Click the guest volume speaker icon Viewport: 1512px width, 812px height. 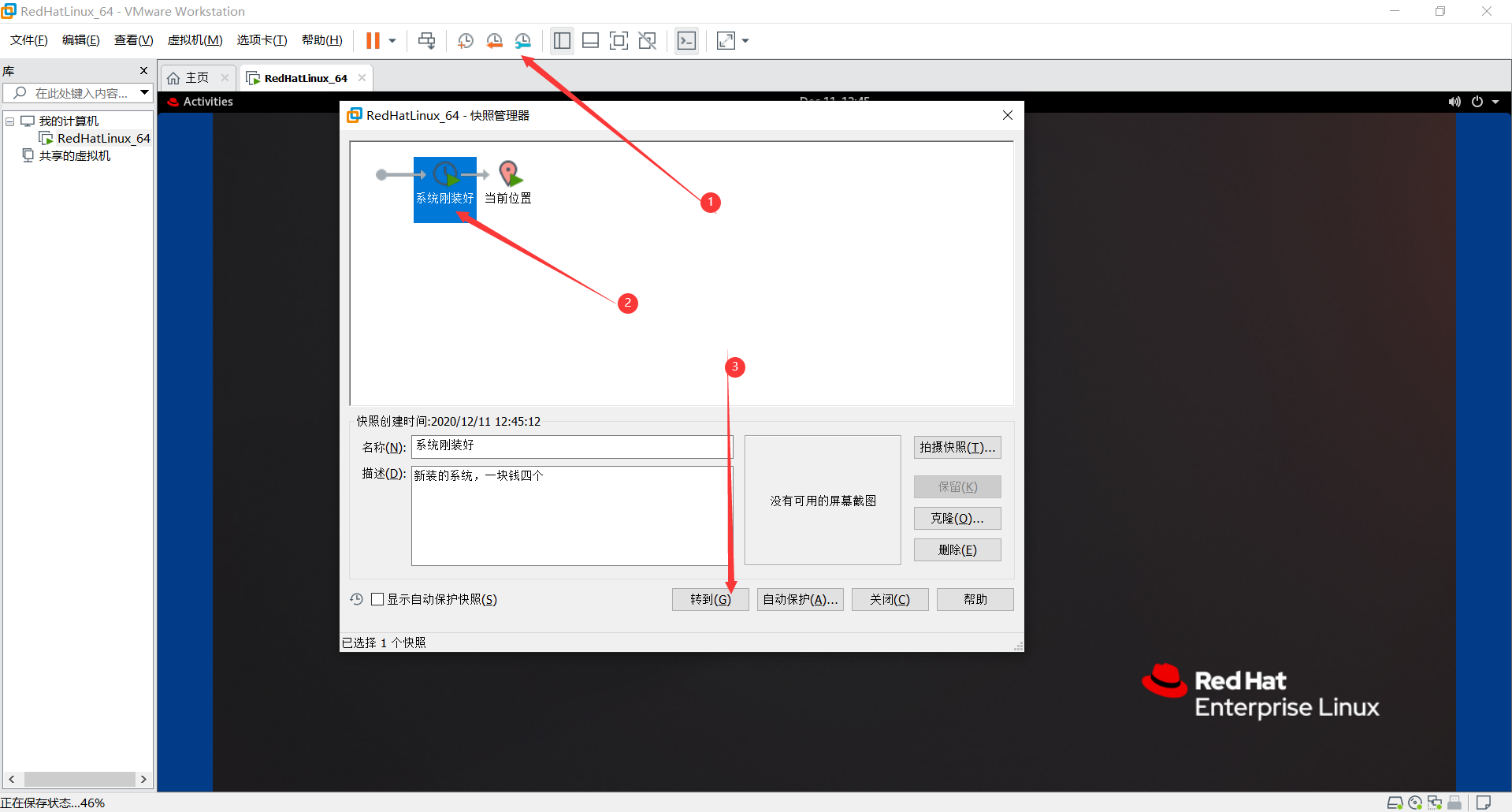coord(1454,102)
